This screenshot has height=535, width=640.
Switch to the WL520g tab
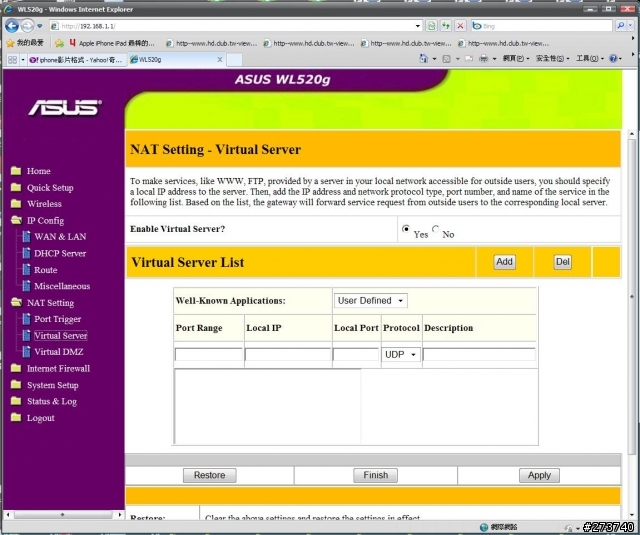[x=176, y=60]
